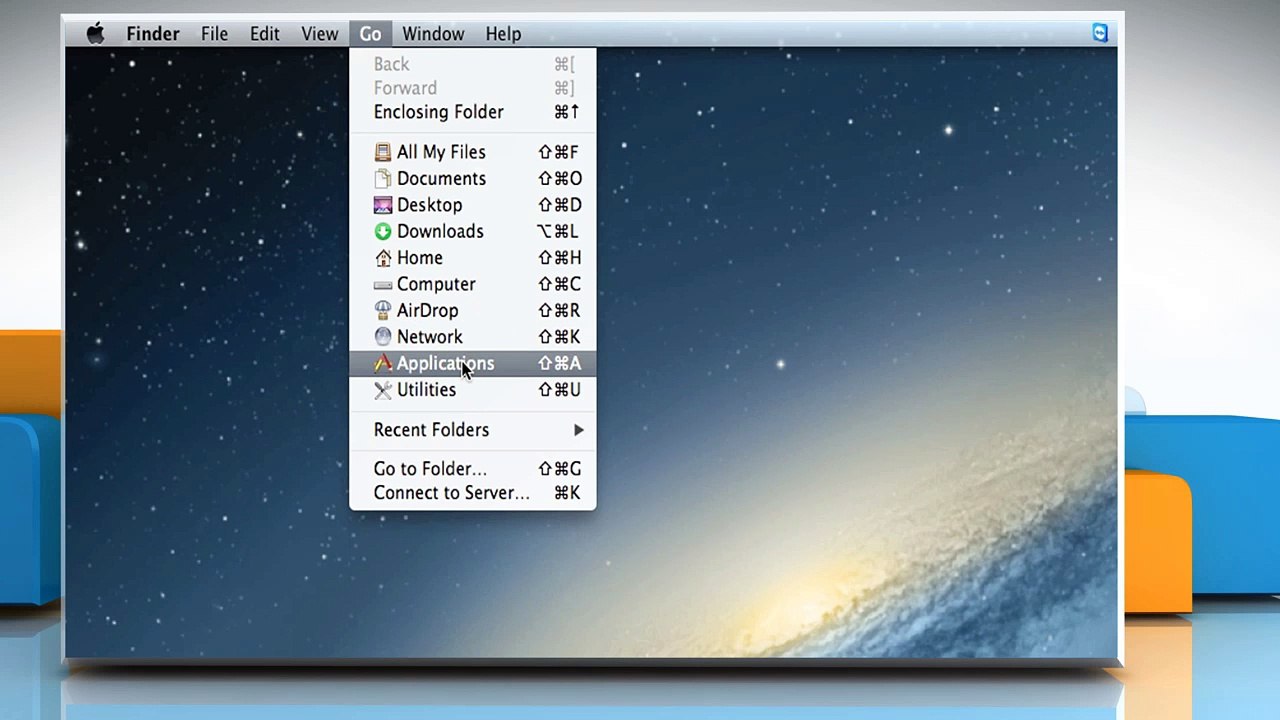Screen dimensions: 1280x720
Task: Open the File menu
Action: [x=214, y=34]
